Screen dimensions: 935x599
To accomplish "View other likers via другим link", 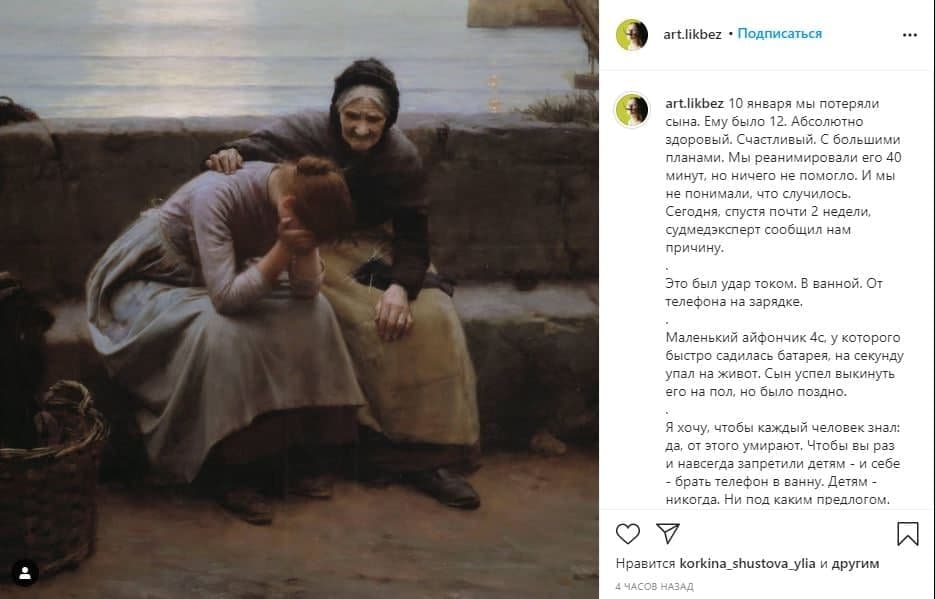I will (x=855, y=563).
